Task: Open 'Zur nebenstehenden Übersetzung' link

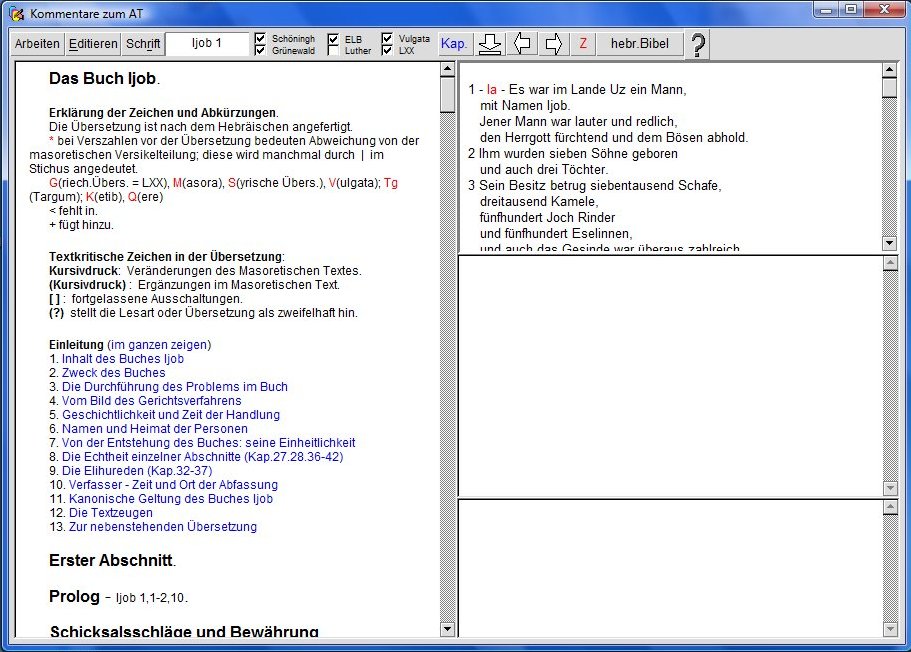Action: pyautogui.click(x=163, y=526)
